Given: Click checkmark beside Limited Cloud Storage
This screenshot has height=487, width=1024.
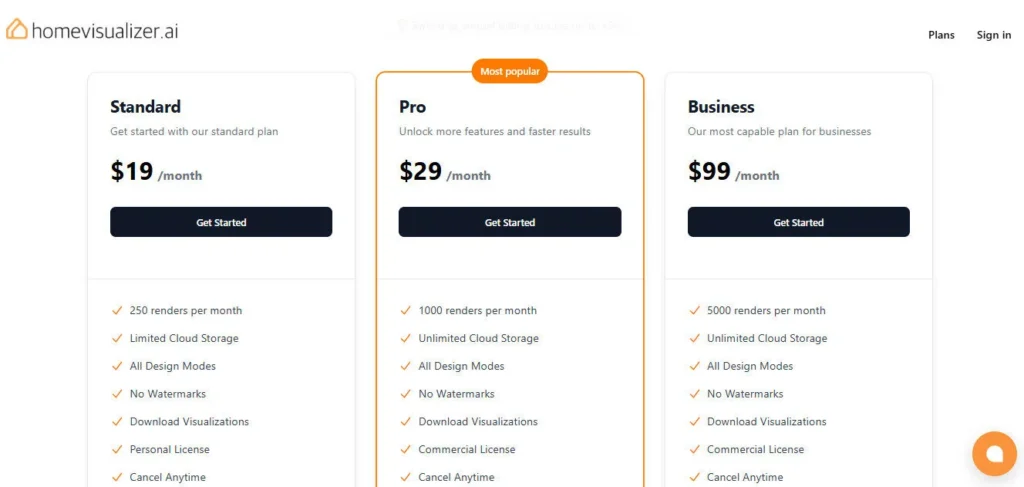Looking at the screenshot, I should pos(117,338).
